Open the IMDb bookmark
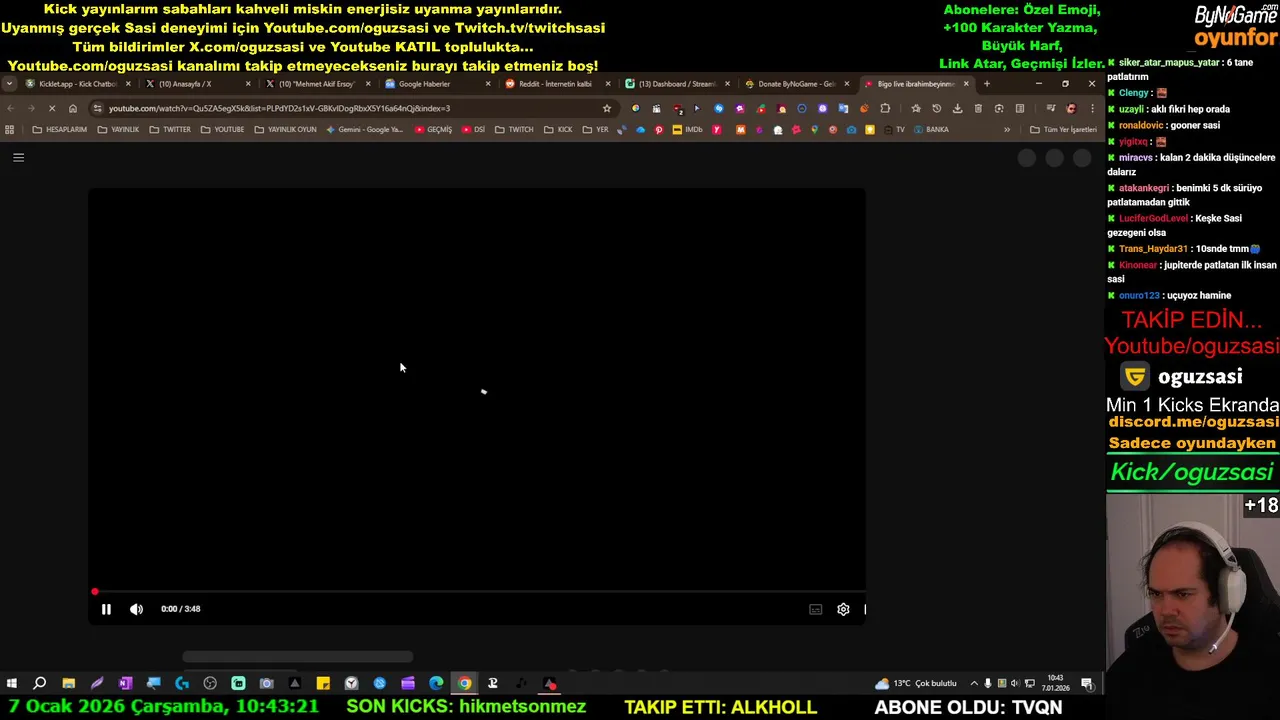1280x720 pixels. click(687, 130)
